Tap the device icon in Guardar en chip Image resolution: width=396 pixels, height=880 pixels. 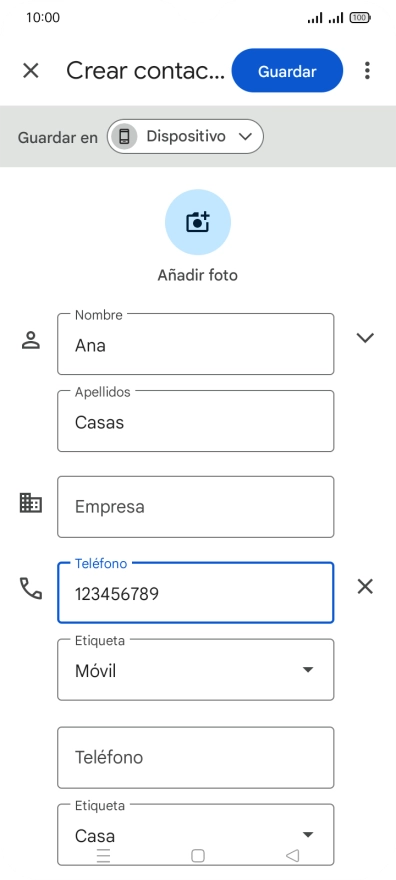click(125, 136)
